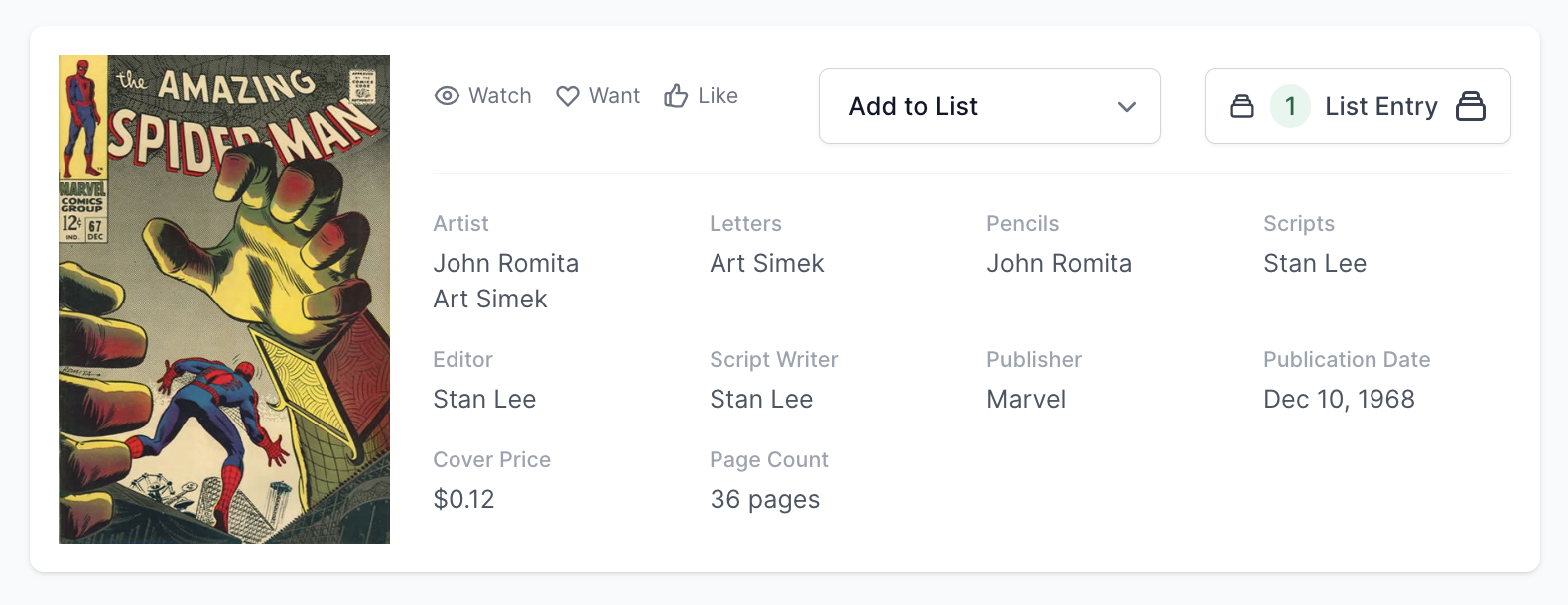Click the small stack icon left of the count
1568x605 pixels.
point(1241,106)
